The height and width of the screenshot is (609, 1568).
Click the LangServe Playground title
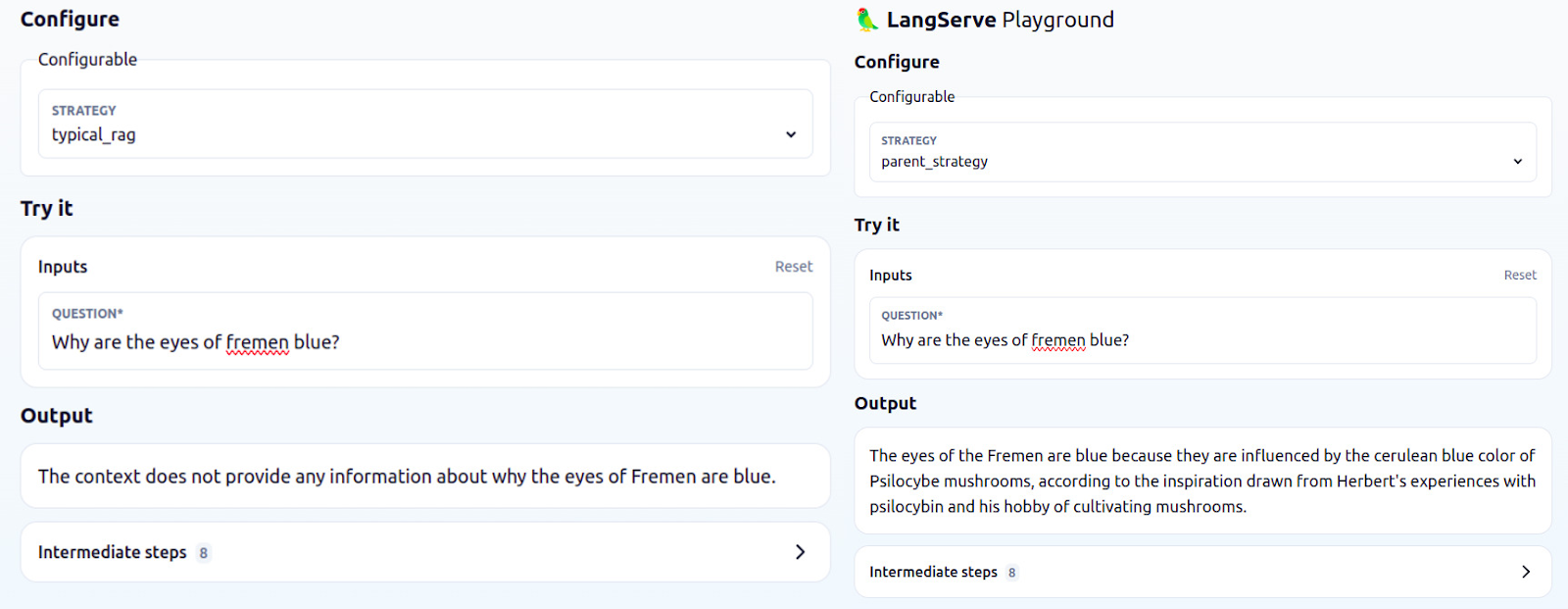coord(1000,20)
